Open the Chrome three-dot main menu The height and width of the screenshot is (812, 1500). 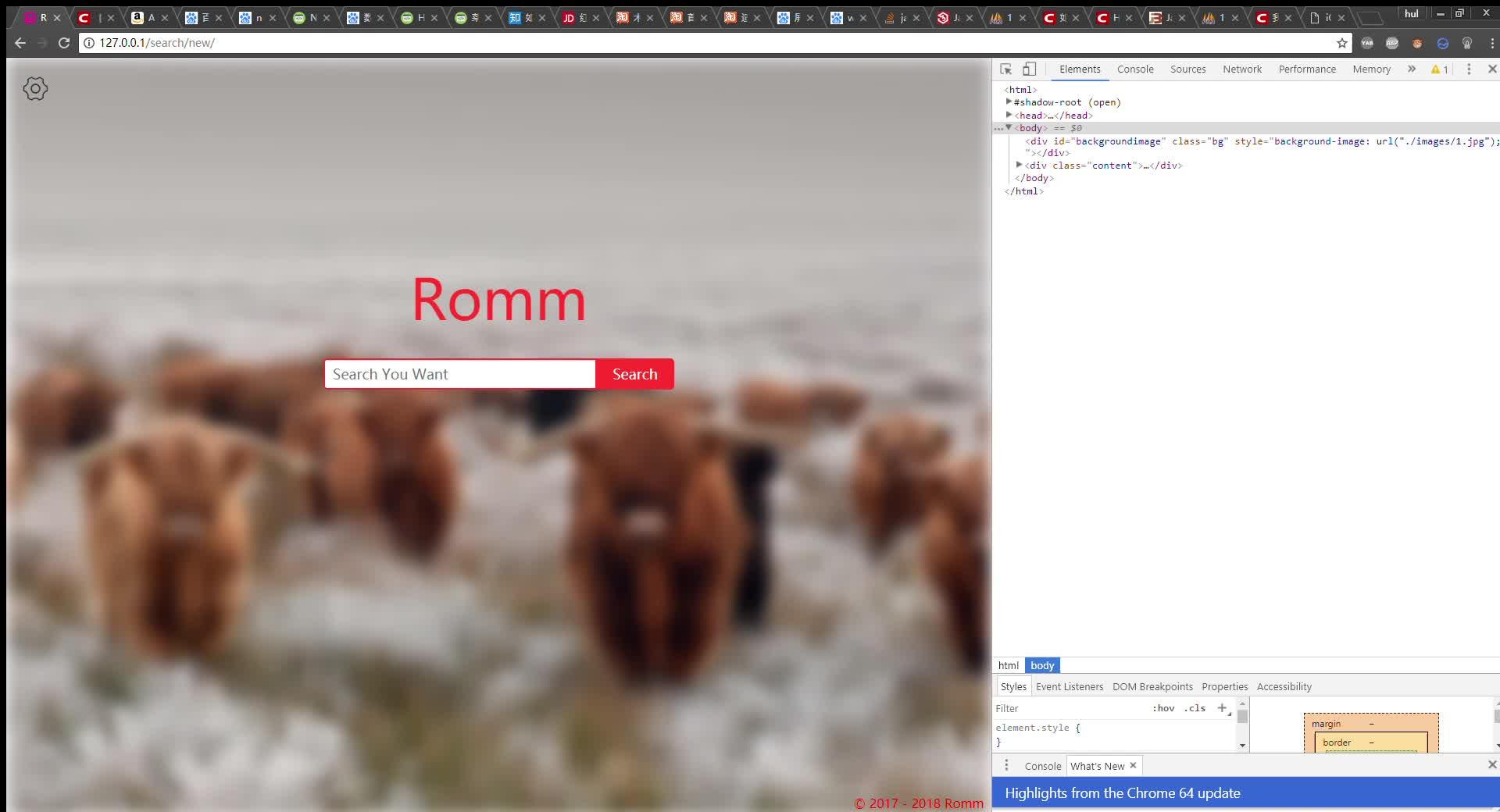pos(1491,43)
